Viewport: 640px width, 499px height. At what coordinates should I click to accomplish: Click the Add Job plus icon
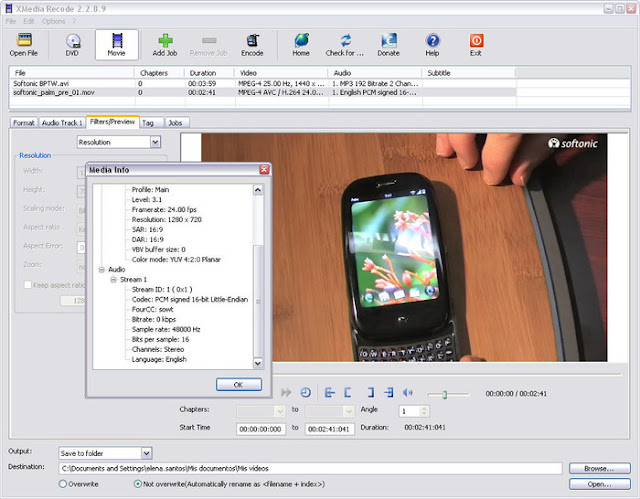(x=165, y=40)
